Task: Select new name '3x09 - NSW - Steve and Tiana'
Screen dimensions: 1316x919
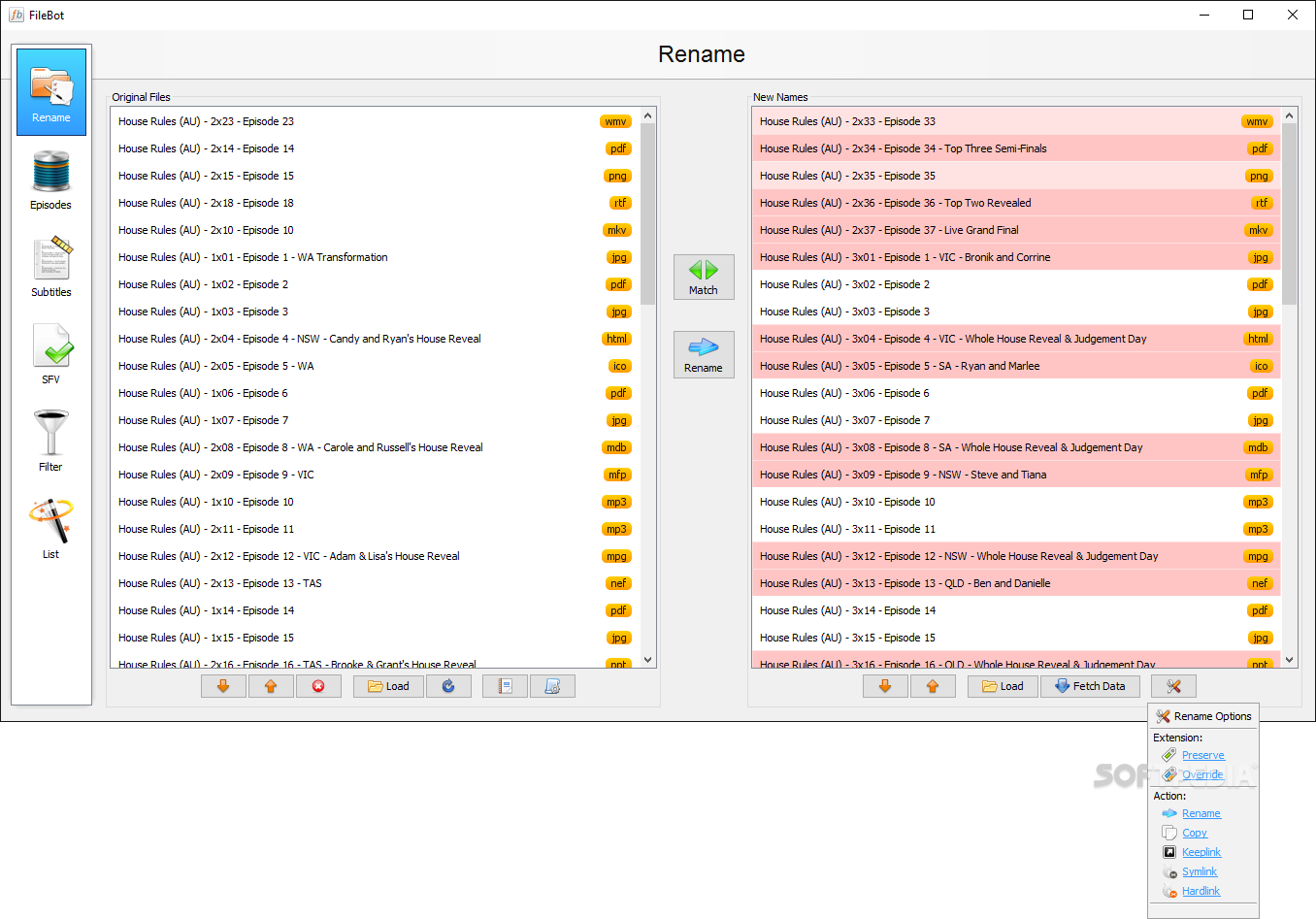Action: tap(1016, 475)
